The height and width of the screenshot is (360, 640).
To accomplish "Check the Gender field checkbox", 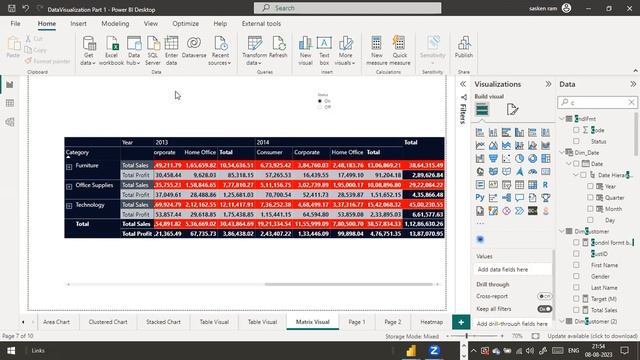I will click(x=576, y=276).
